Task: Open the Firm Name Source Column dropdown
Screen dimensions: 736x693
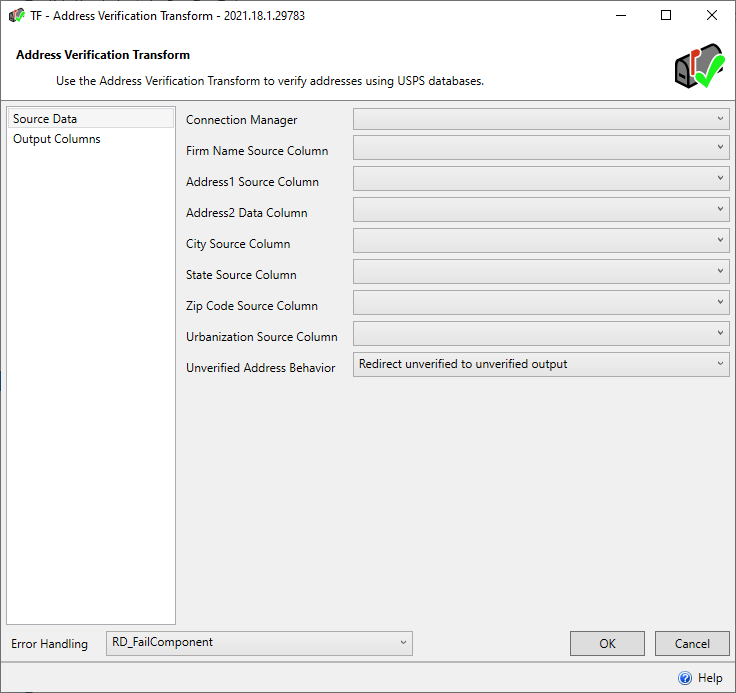Action: click(541, 147)
